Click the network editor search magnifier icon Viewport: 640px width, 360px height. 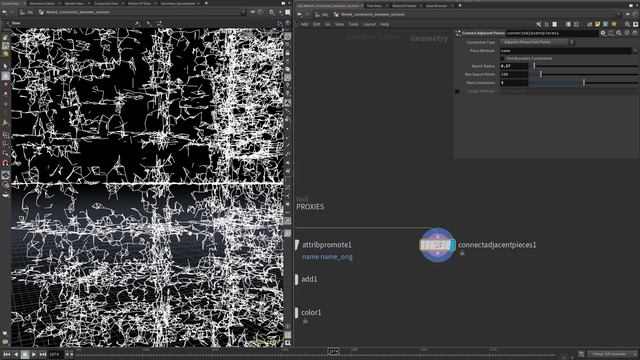point(627,24)
